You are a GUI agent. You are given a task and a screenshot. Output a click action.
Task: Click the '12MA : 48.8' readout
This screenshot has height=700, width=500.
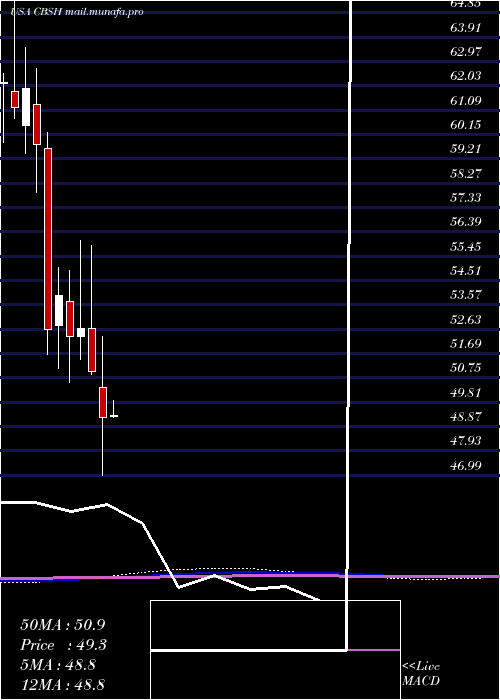[62, 684]
